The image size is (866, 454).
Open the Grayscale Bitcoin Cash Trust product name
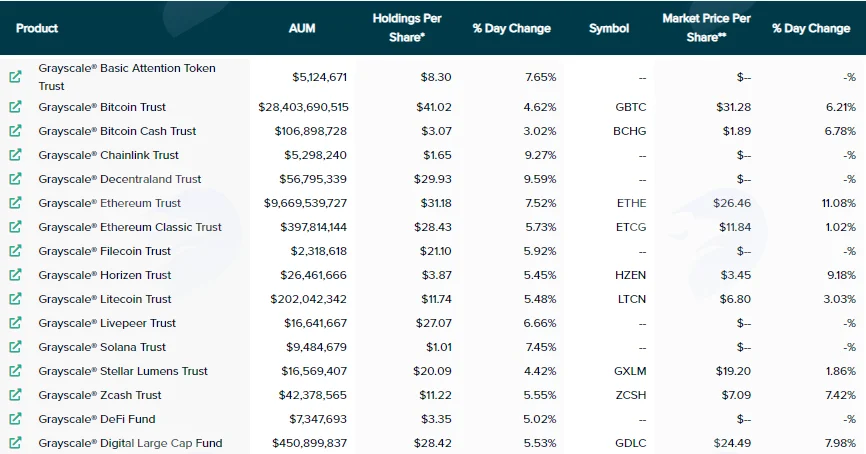click(x=117, y=131)
